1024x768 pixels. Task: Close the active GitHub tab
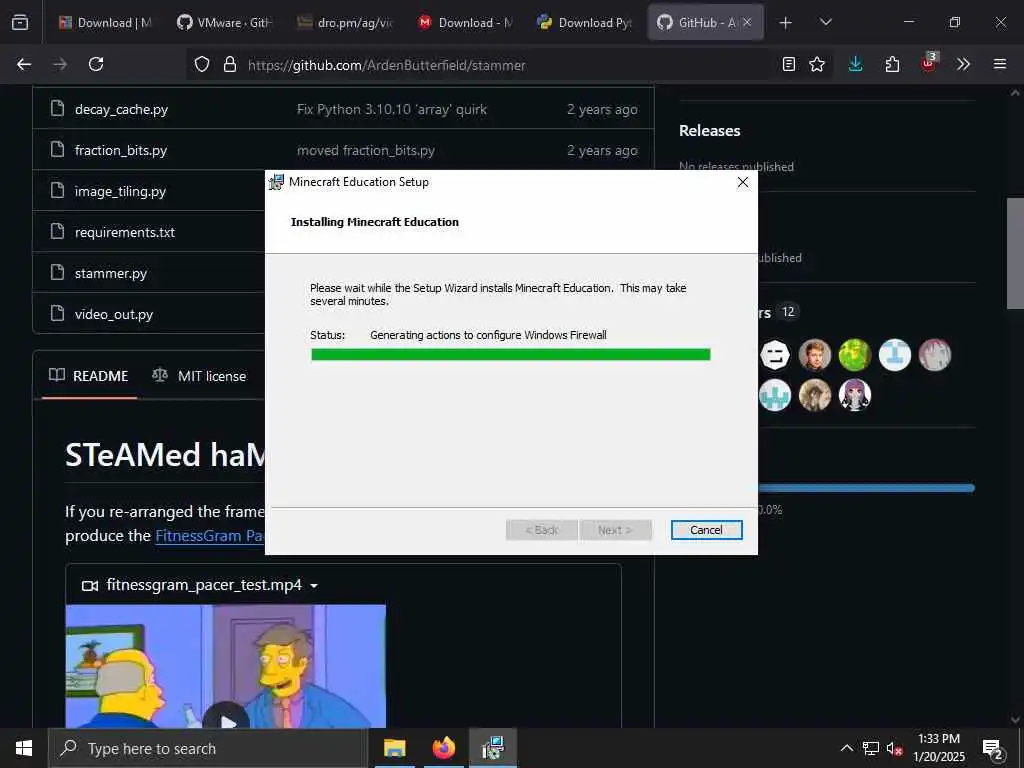pos(747,22)
